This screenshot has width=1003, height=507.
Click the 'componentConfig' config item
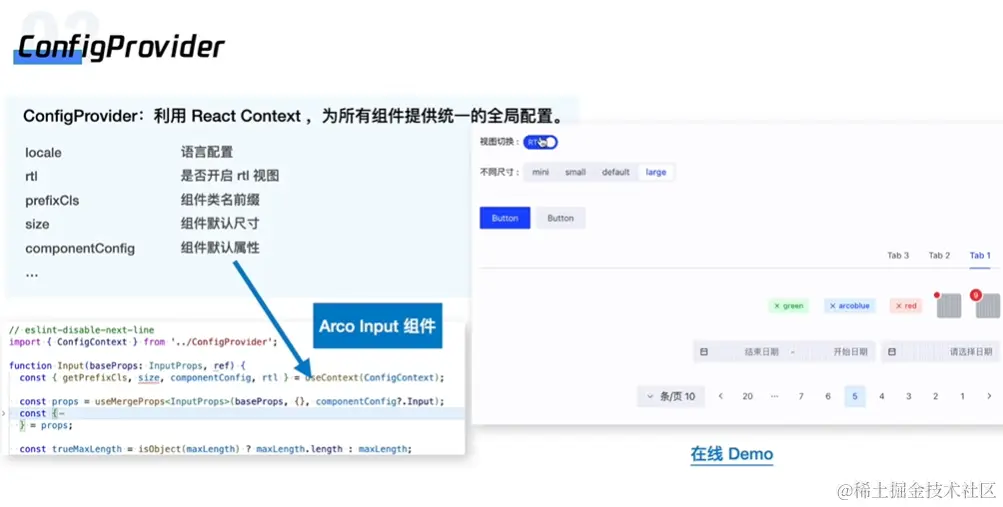[80, 249]
